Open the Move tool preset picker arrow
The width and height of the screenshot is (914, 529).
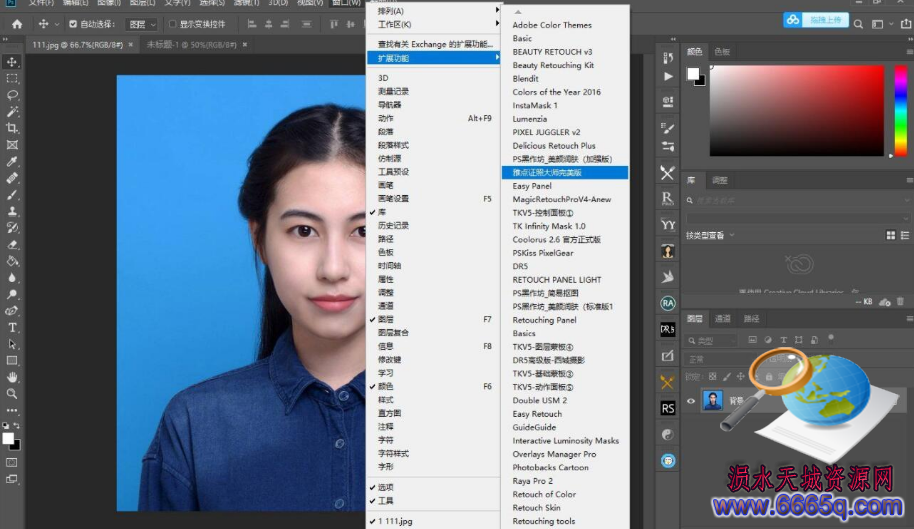(x=57, y=24)
